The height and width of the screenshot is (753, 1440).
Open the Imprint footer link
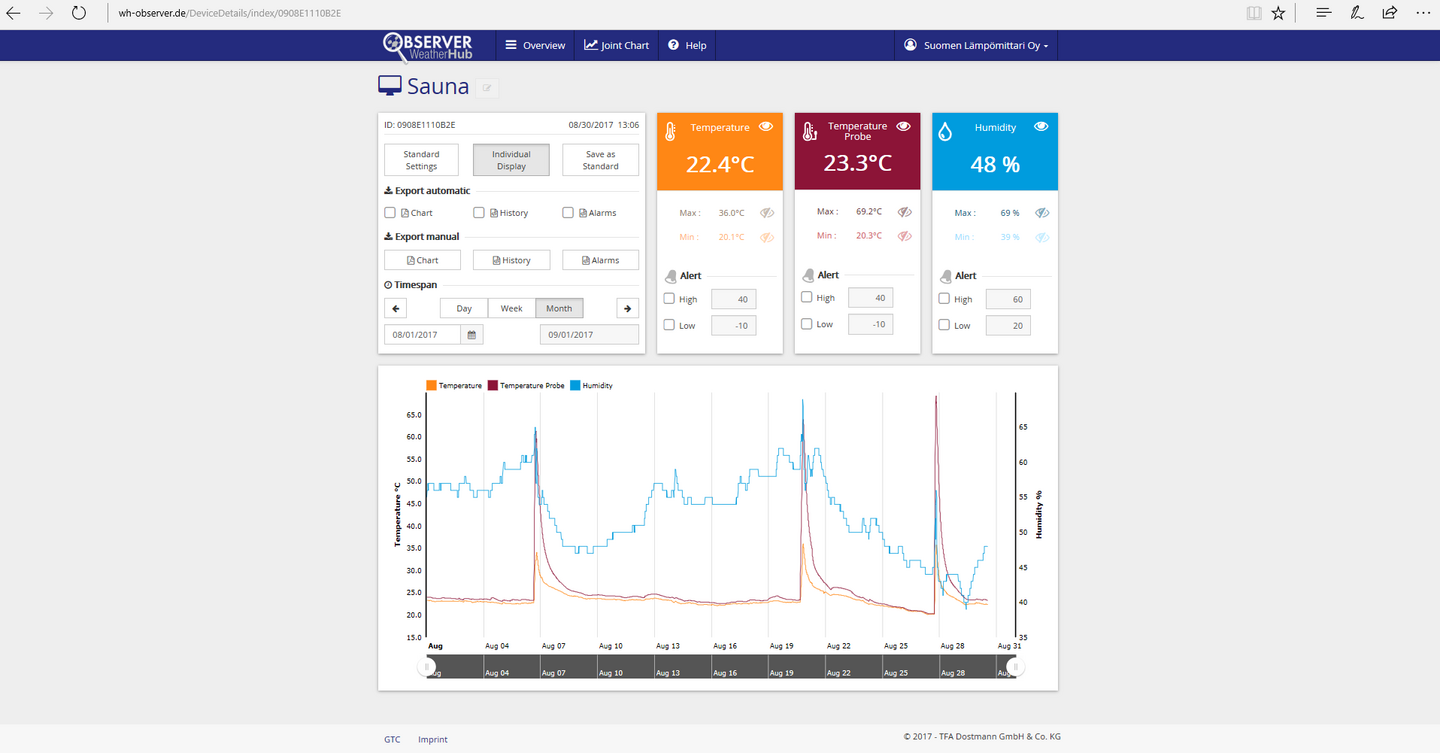coord(433,739)
